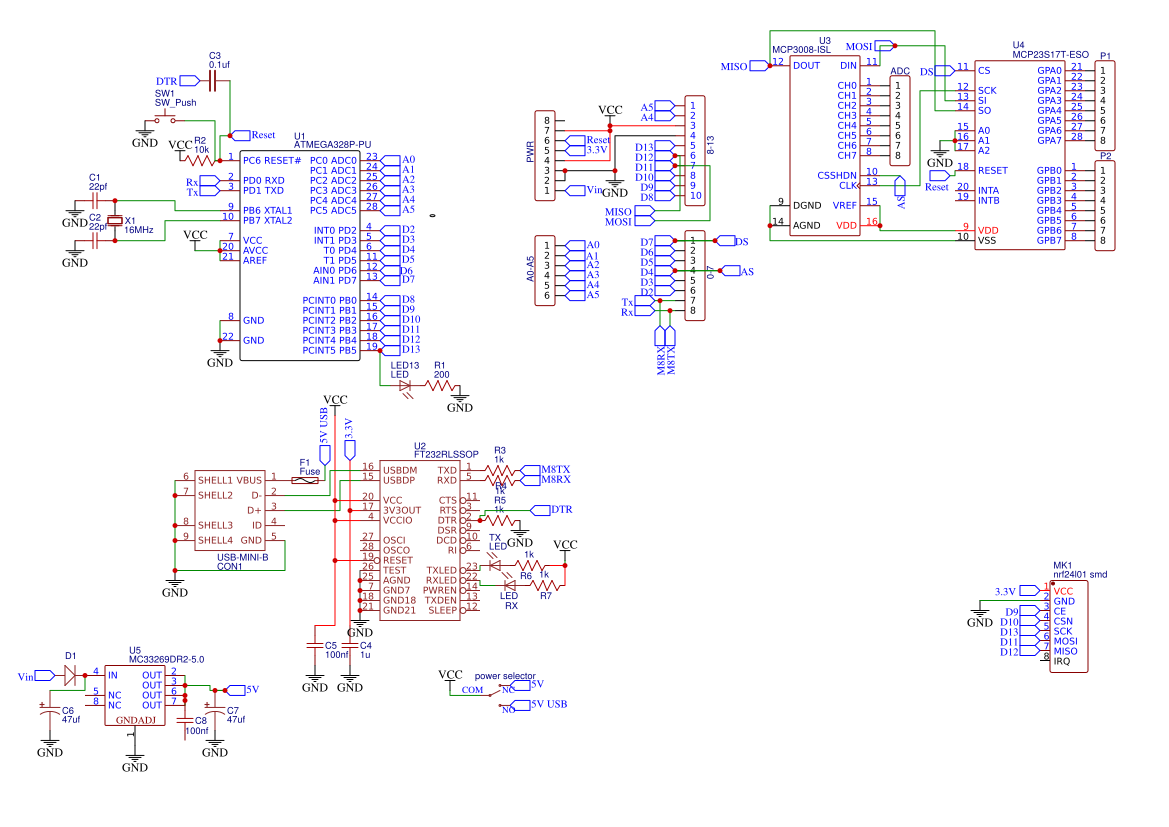
Task: Select the ATMEGA328P-PU microcontroller symbol
Action: click(299, 255)
